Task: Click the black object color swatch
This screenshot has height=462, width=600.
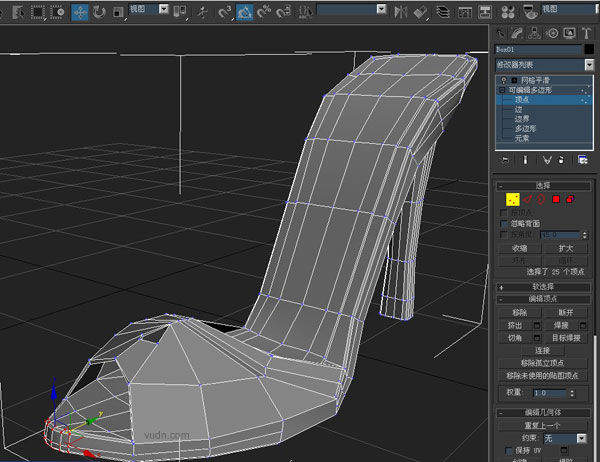Action: coord(587,48)
